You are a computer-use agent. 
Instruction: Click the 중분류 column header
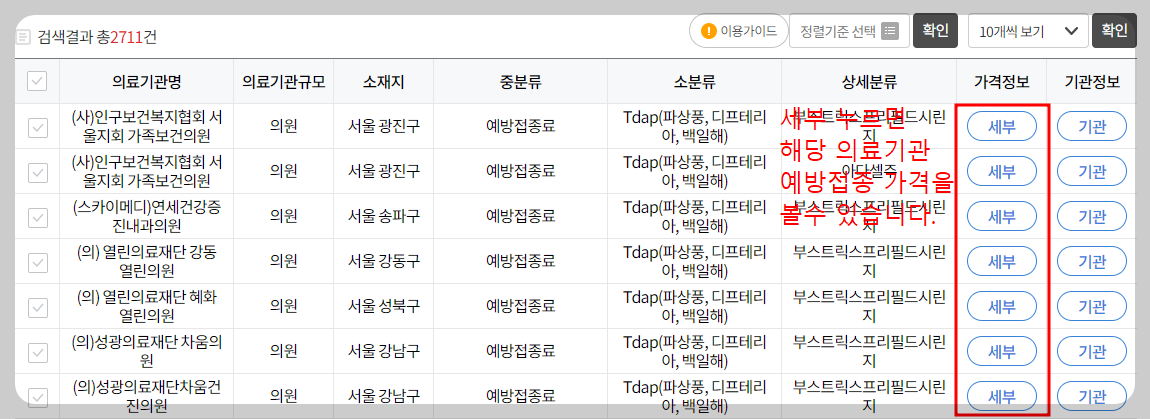(x=520, y=81)
